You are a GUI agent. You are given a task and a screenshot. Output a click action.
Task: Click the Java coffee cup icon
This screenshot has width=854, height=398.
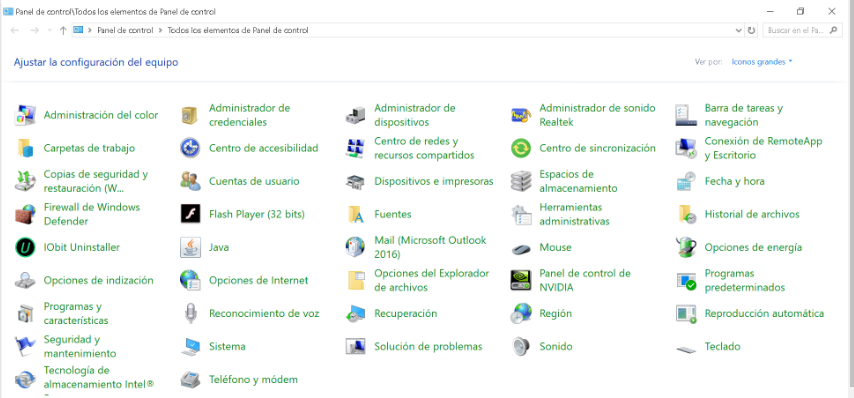point(190,247)
